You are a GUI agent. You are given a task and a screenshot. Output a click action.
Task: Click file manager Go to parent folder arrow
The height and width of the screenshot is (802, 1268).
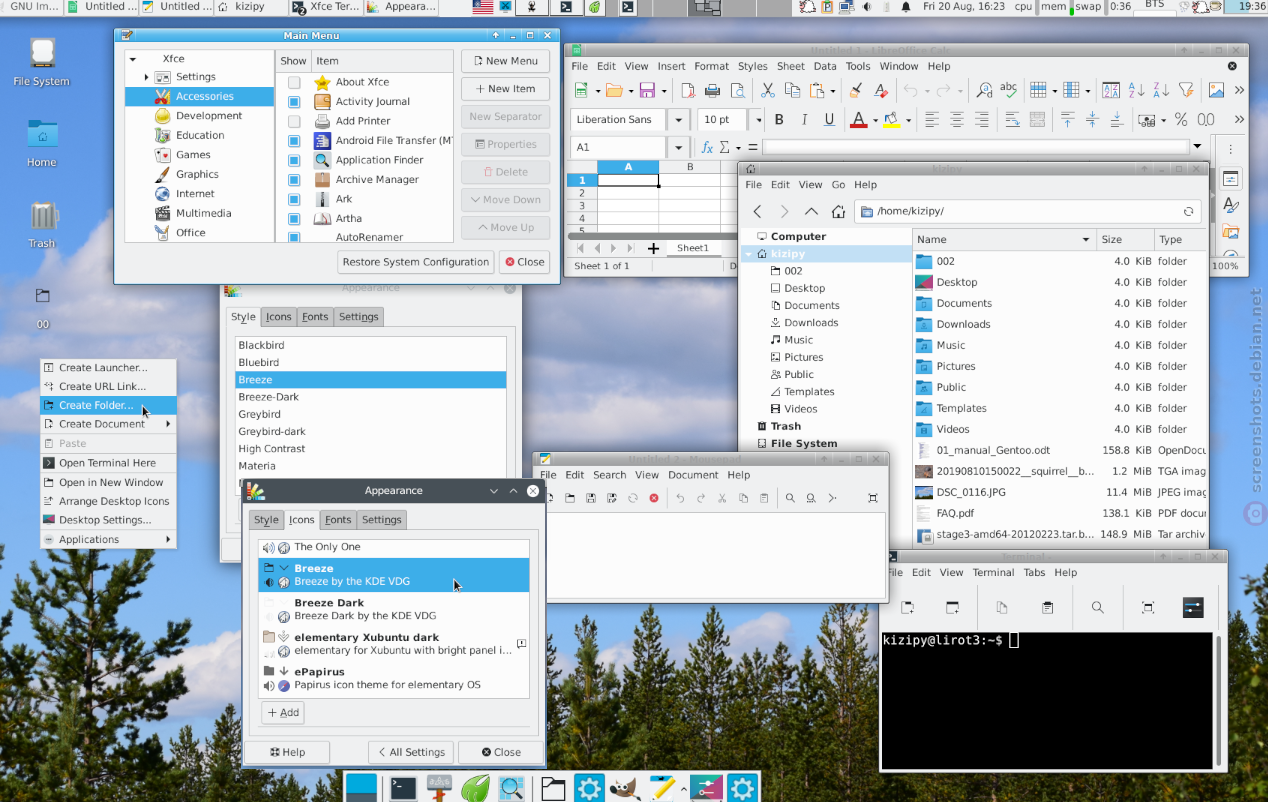[811, 211]
